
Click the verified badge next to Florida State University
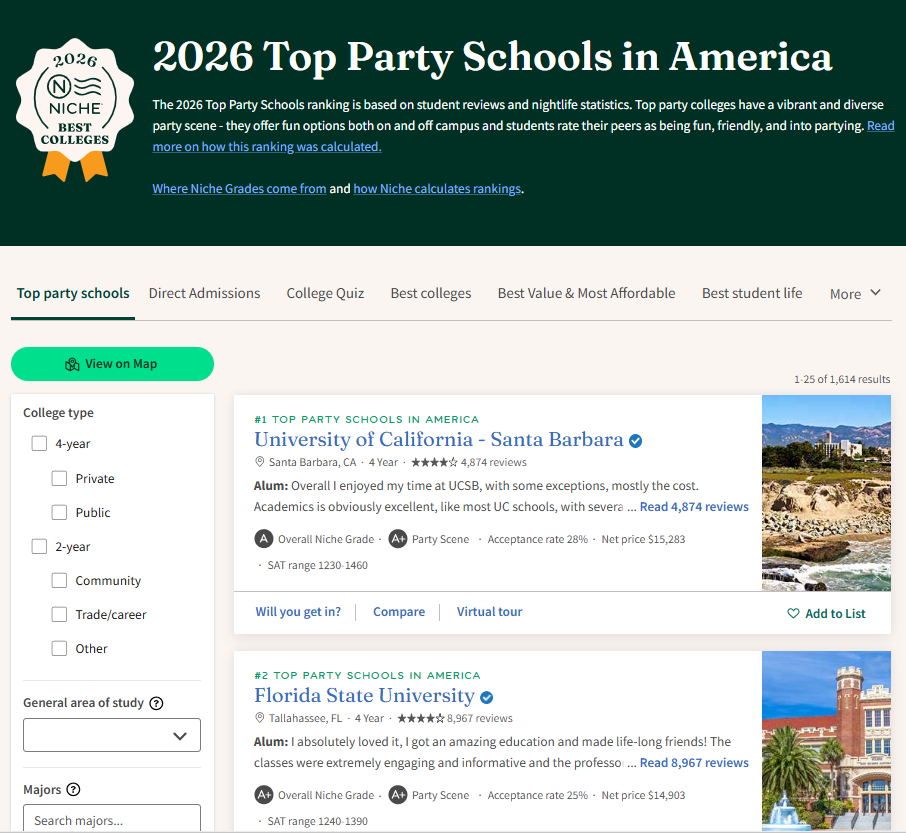pos(486,697)
